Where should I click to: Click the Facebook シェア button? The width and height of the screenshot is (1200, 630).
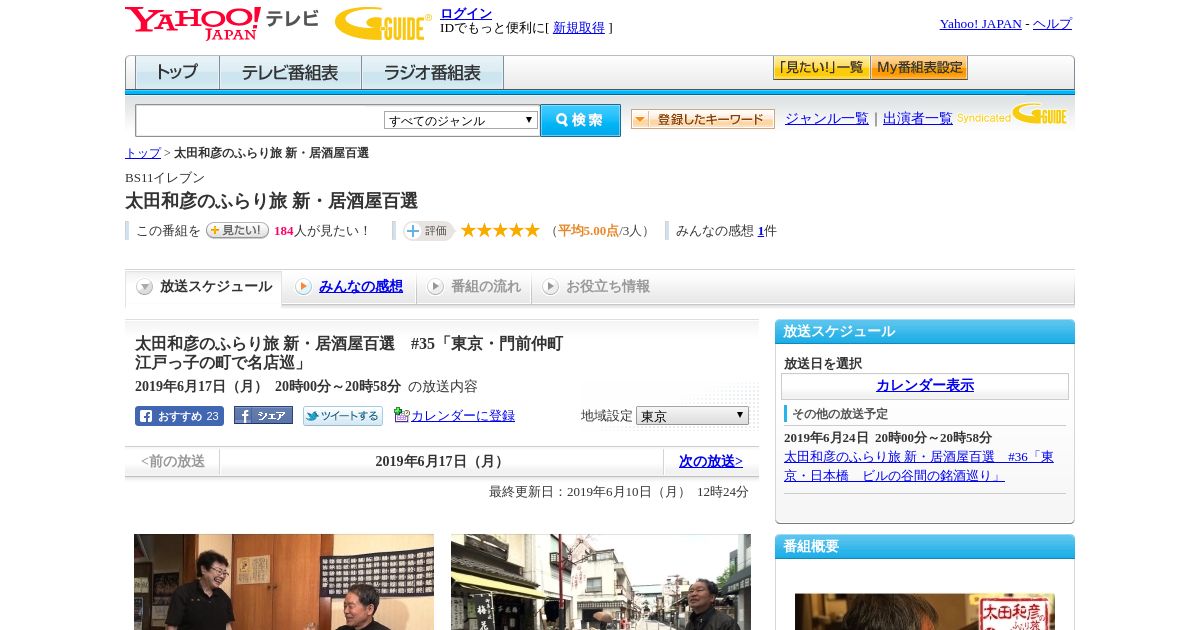pos(263,415)
